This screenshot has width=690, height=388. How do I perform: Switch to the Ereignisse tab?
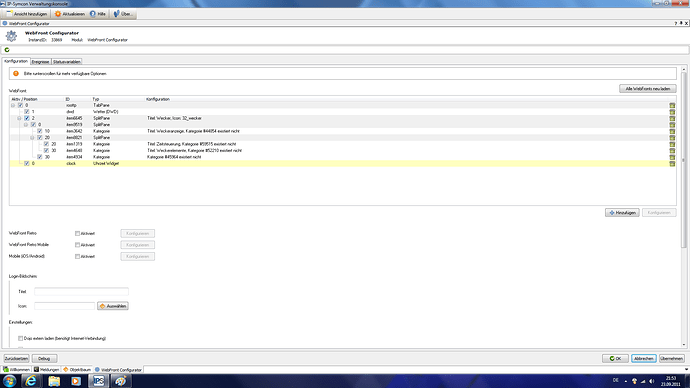pyautogui.click(x=40, y=62)
